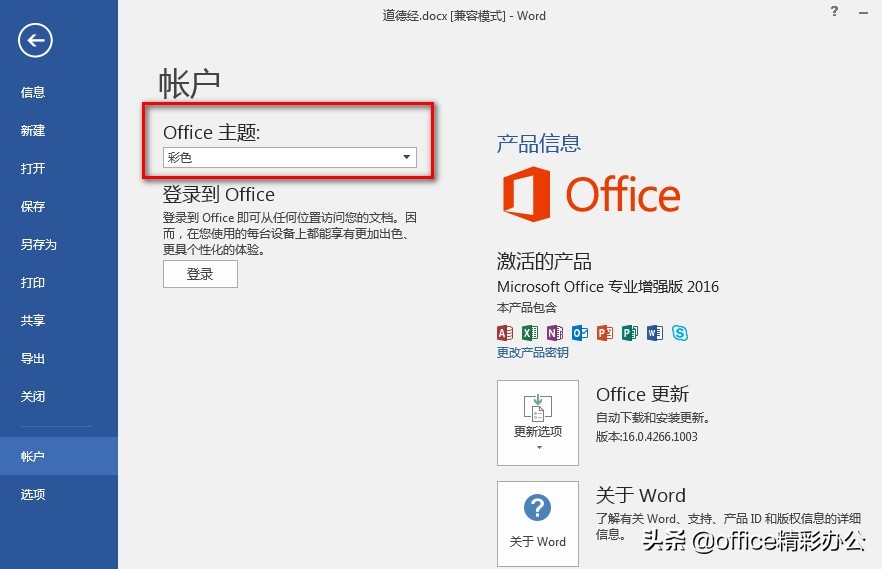The width and height of the screenshot is (882, 569).
Task: Select 导出 in the sidebar
Action: [33, 358]
